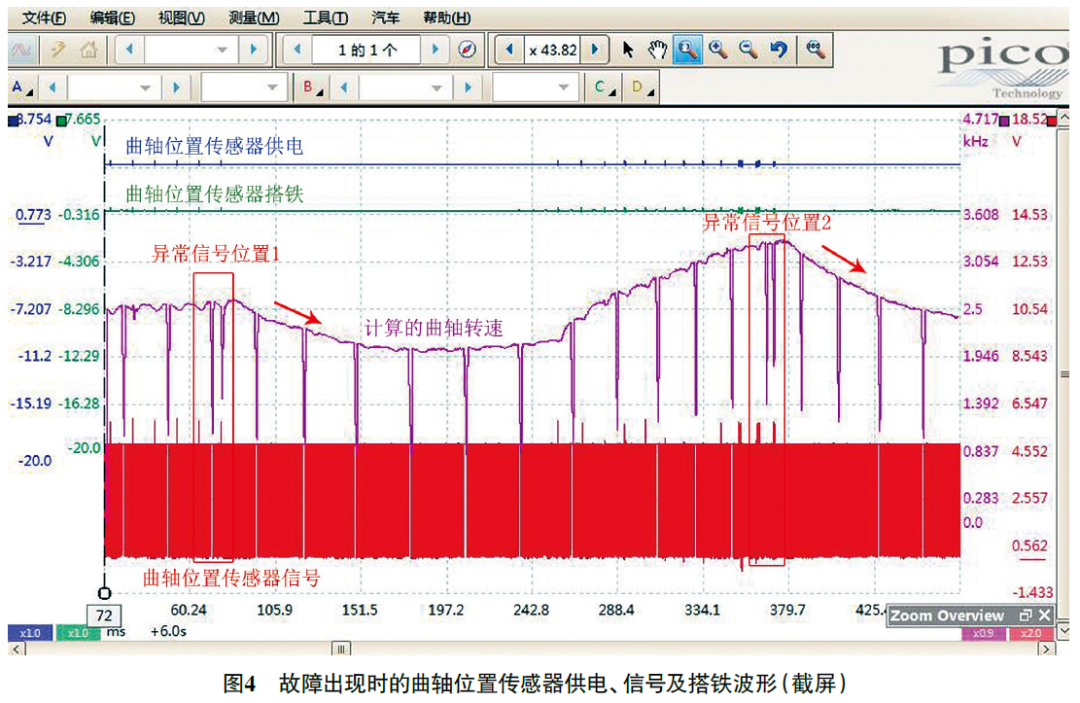Image resolution: width=1080 pixels, height=703 pixels.
Task: Go to previous waveform buffer
Action: [x=297, y=50]
